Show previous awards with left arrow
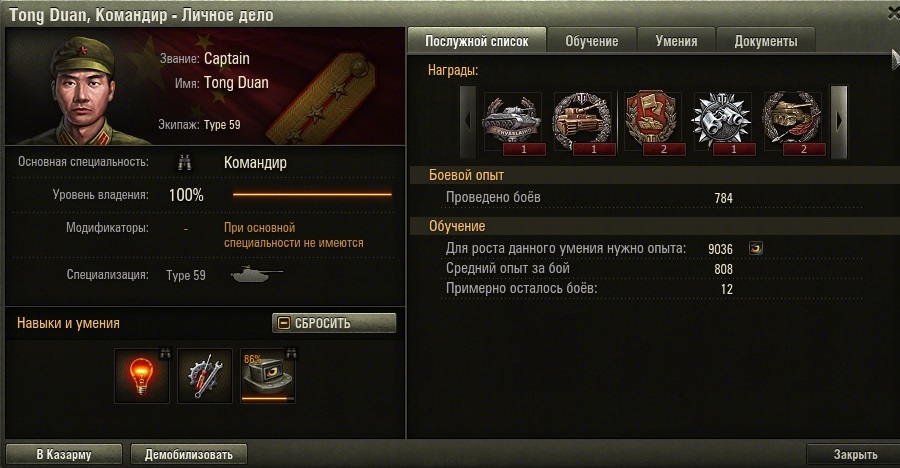Screen dimensions: 900x468 point(468,122)
